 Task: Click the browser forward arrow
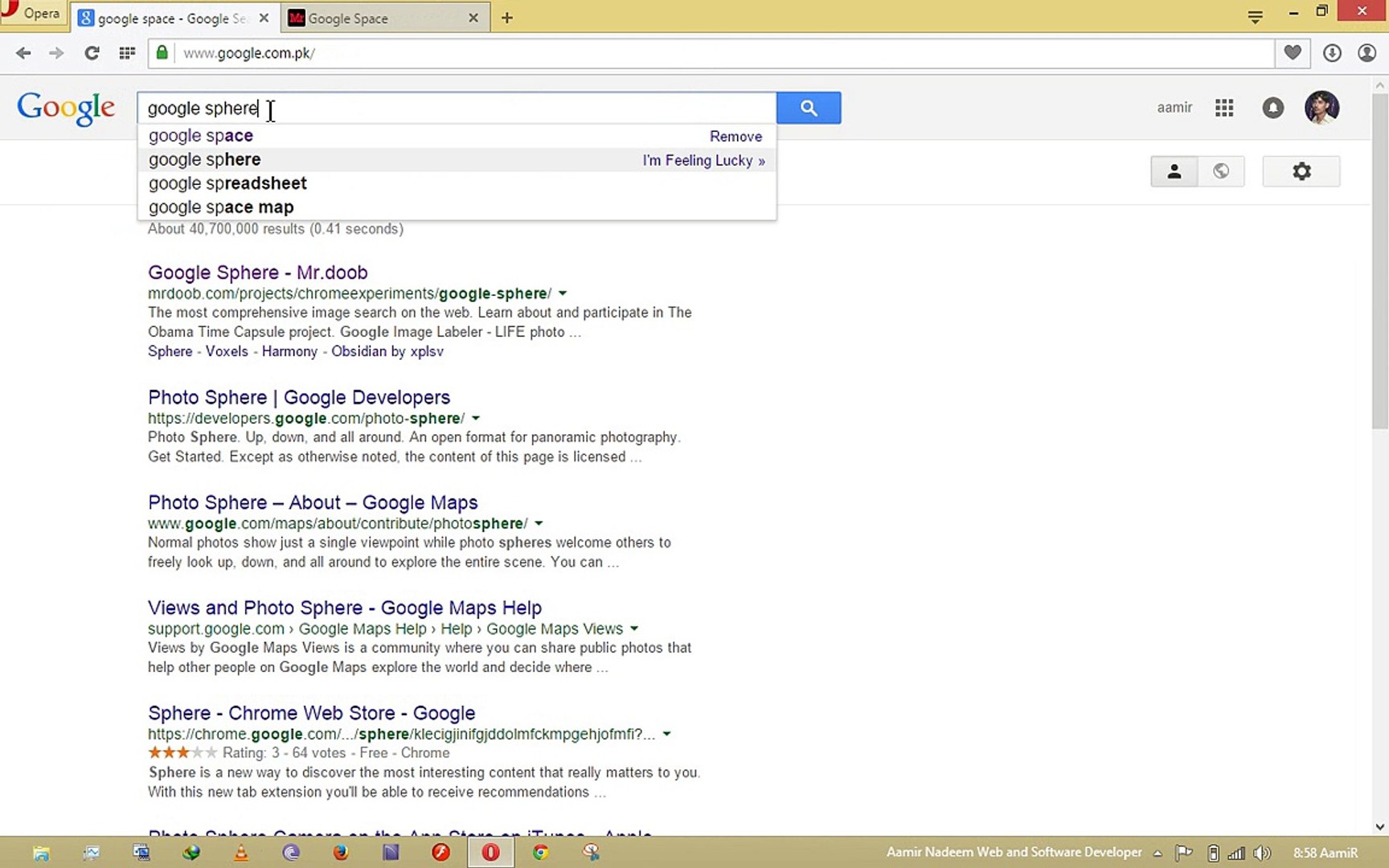(x=56, y=53)
